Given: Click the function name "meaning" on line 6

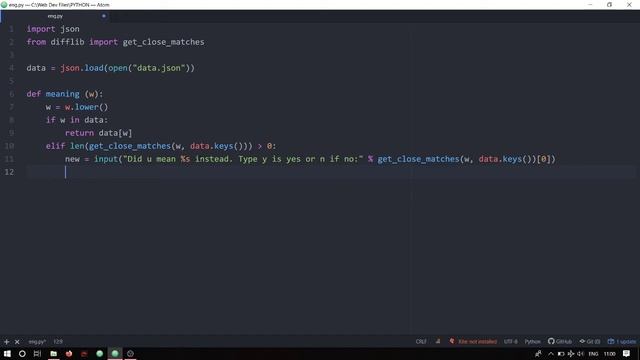Looking at the screenshot, I should (x=62, y=94).
